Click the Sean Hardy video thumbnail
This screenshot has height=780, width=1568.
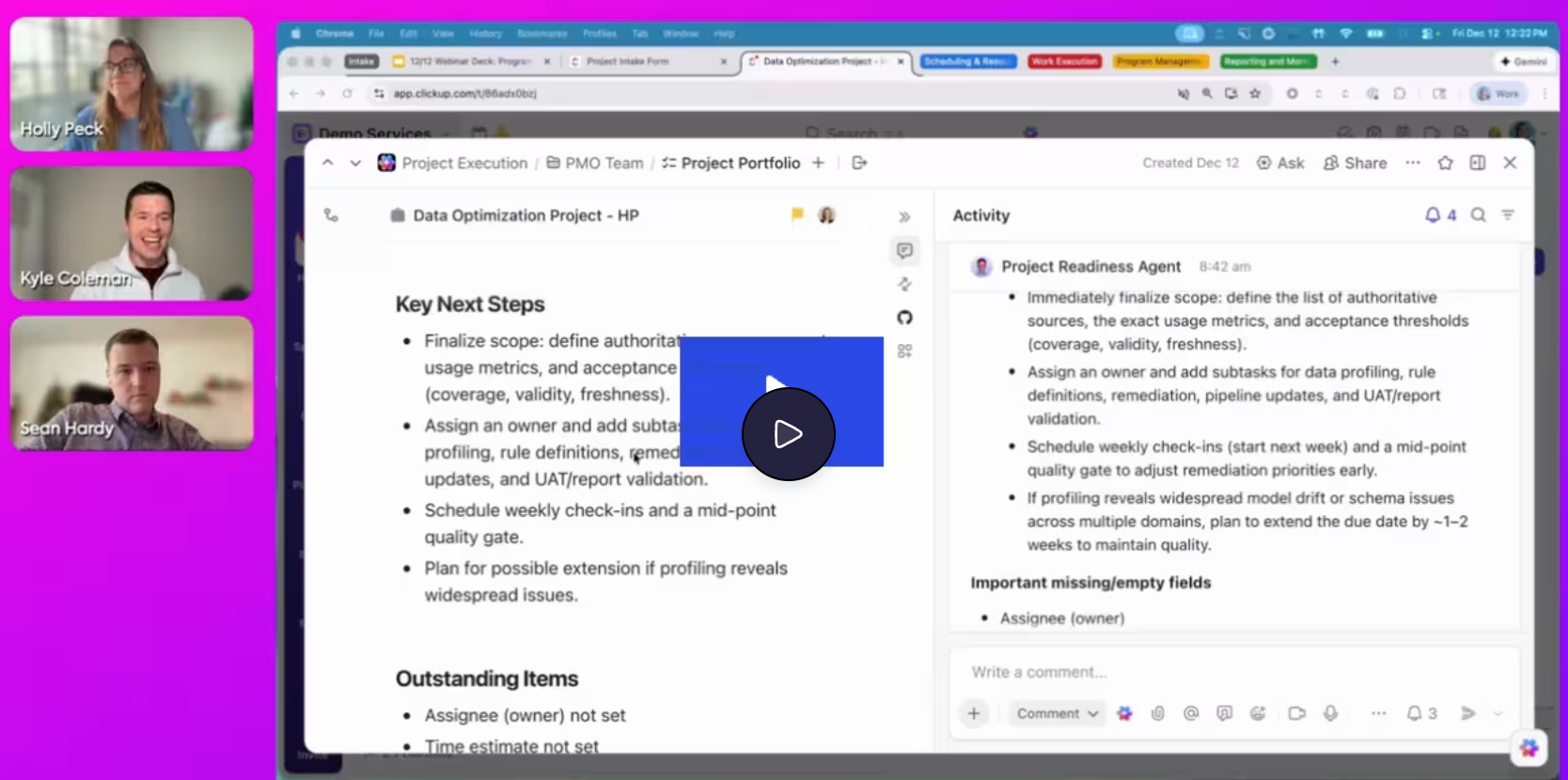(132, 382)
